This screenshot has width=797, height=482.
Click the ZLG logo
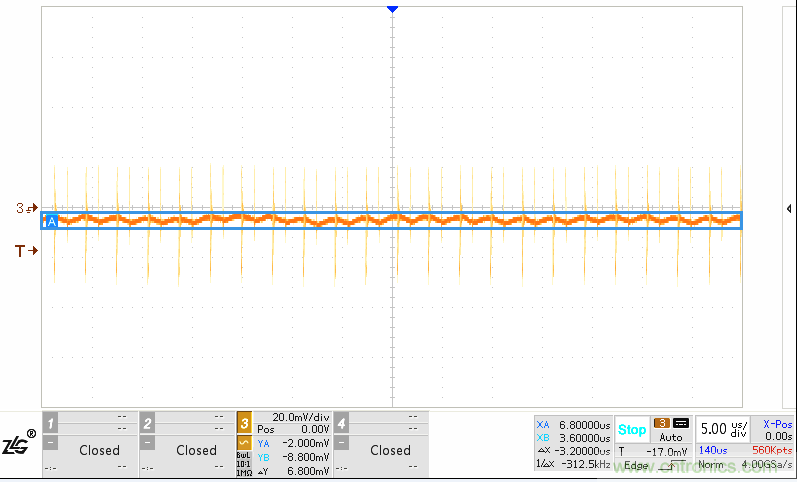[19, 444]
